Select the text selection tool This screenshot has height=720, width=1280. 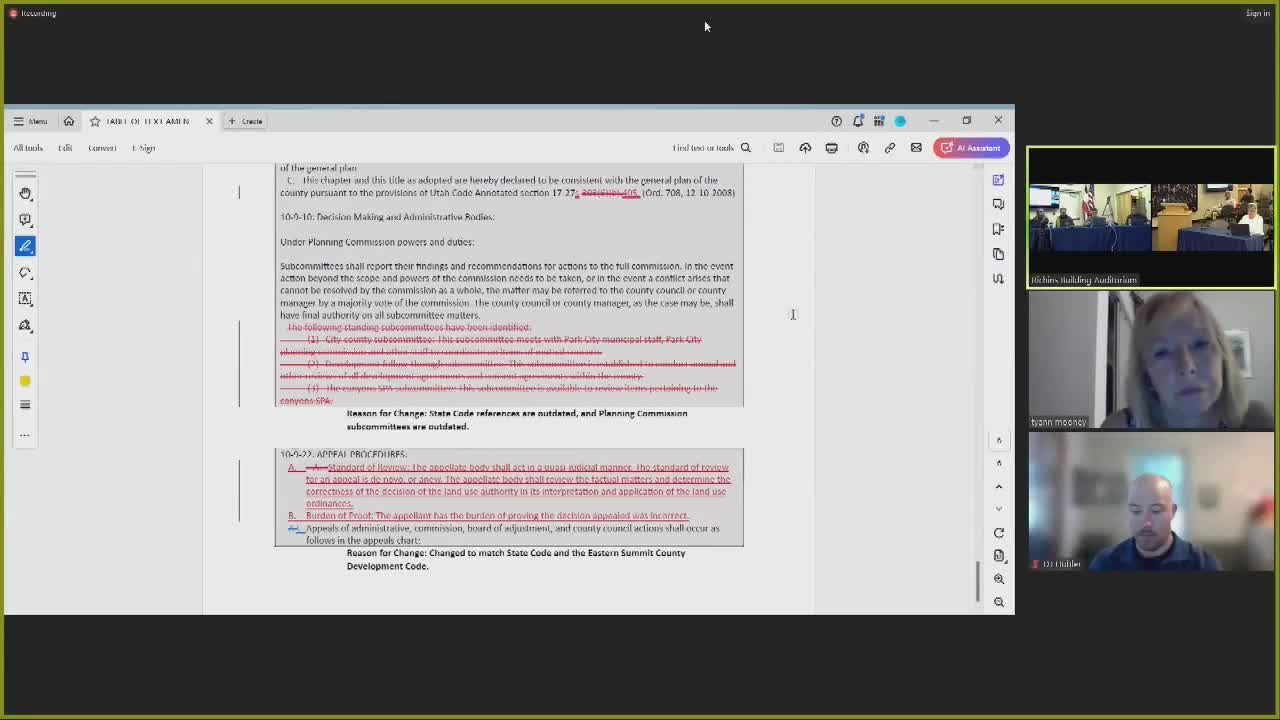(25, 298)
